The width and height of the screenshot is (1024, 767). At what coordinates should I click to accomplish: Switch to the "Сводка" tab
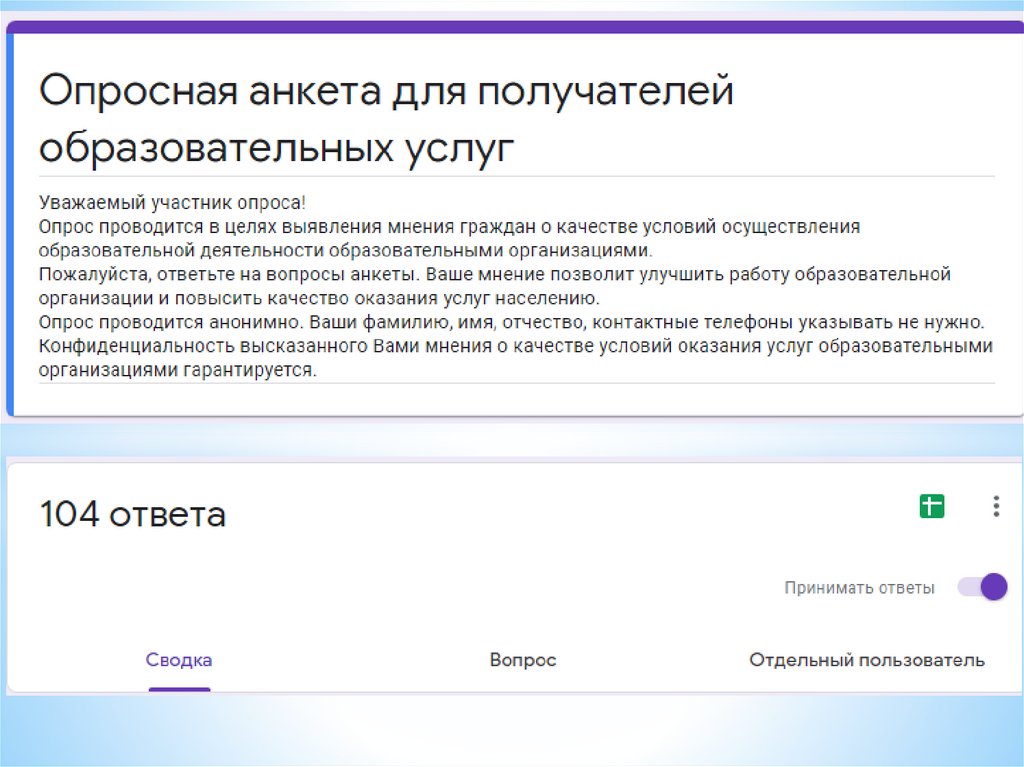(179, 660)
